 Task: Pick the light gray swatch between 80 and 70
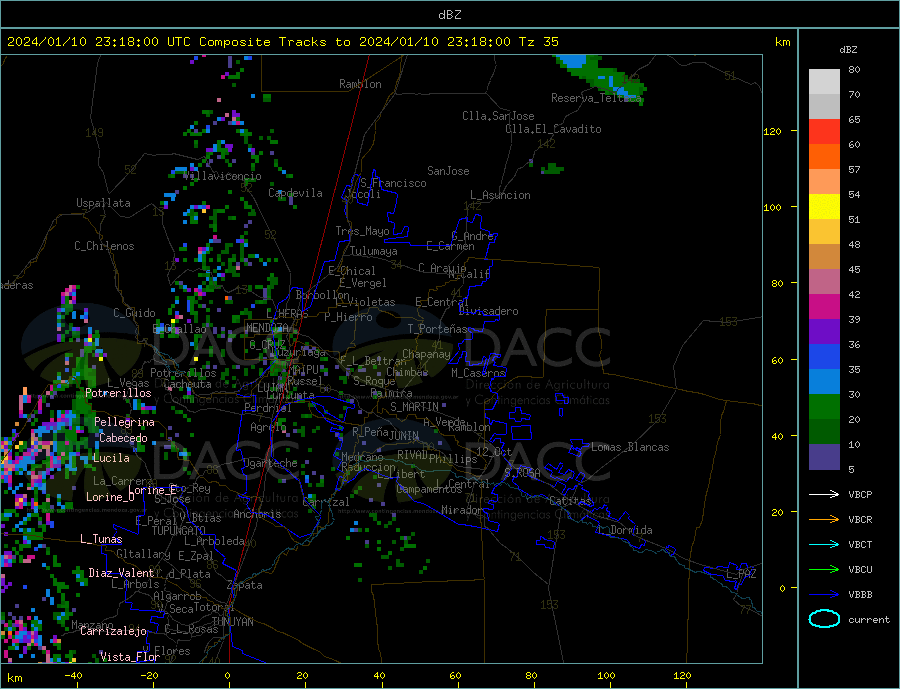824,82
